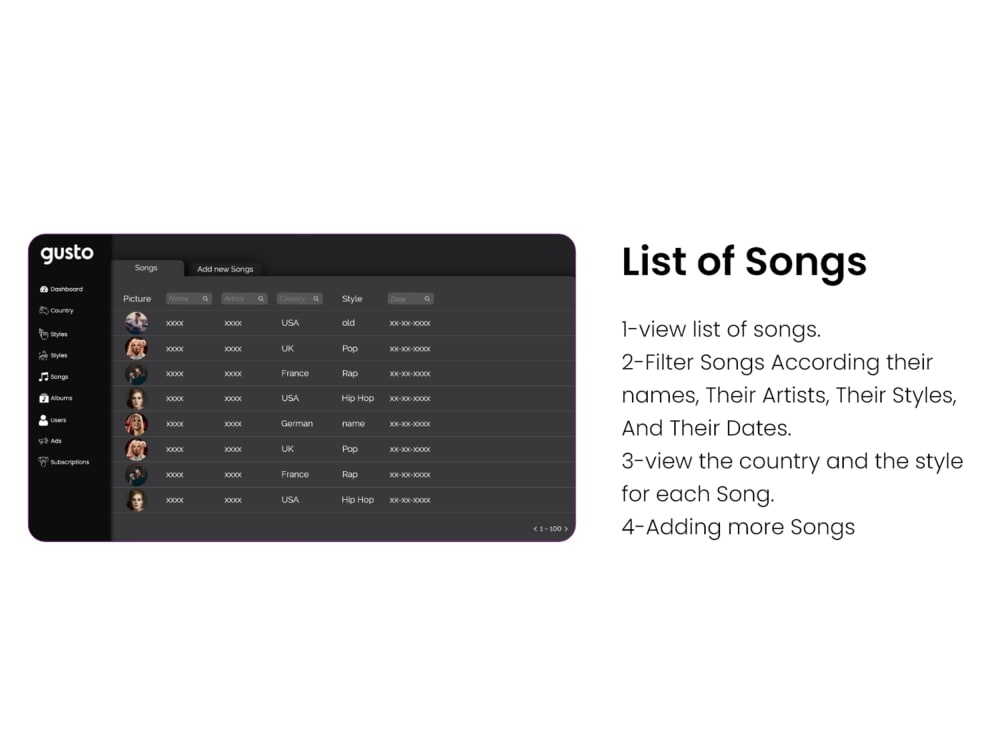Image resolution: width=1000 pixels, height=750 pixels.
Task: Click the magnifier icon in the Name filter
Action: [x=205, y=298]
